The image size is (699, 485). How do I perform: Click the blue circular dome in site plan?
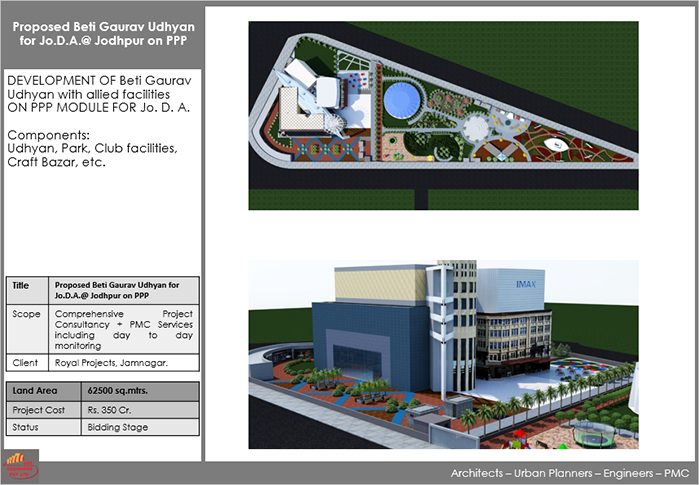coord(402,100)
